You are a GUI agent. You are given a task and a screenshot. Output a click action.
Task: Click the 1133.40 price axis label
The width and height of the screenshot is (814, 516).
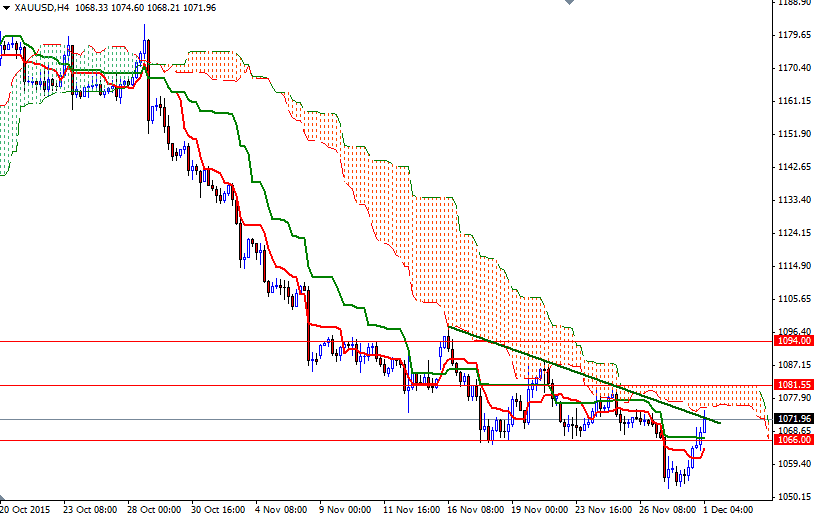click(x=794, y=200)
